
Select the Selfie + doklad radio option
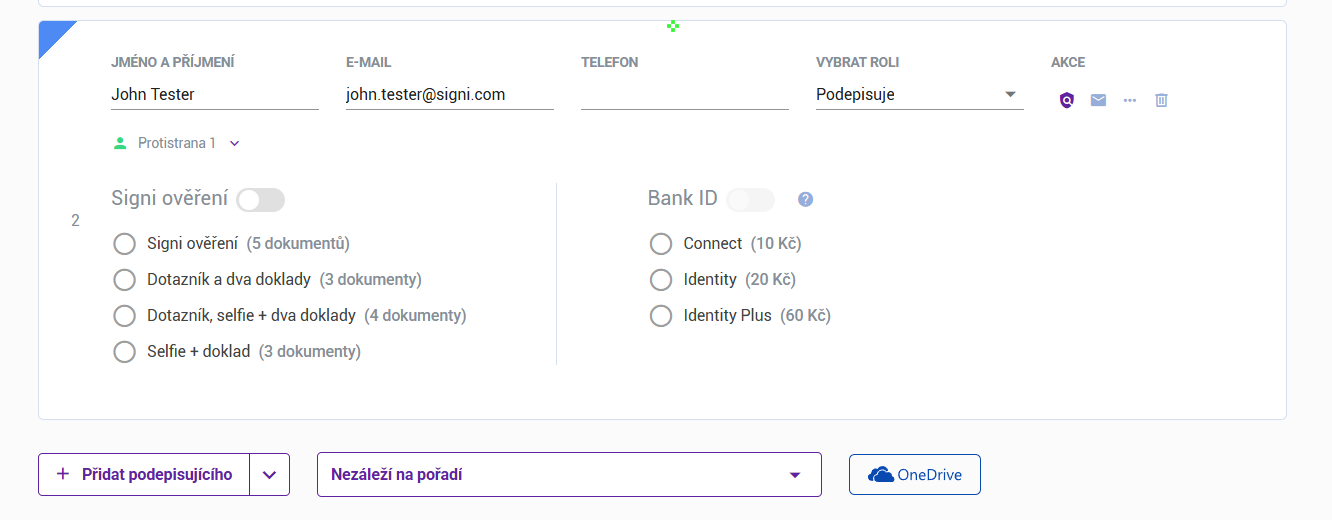(x=125, y=352)
